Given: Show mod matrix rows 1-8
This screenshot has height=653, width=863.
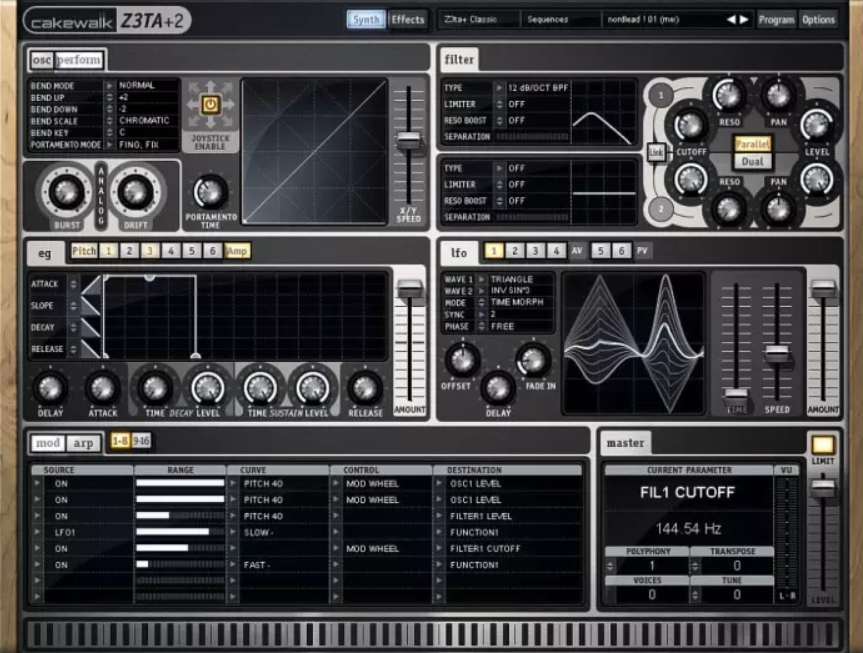Looking at the screenshot, I should pos(120,441).
